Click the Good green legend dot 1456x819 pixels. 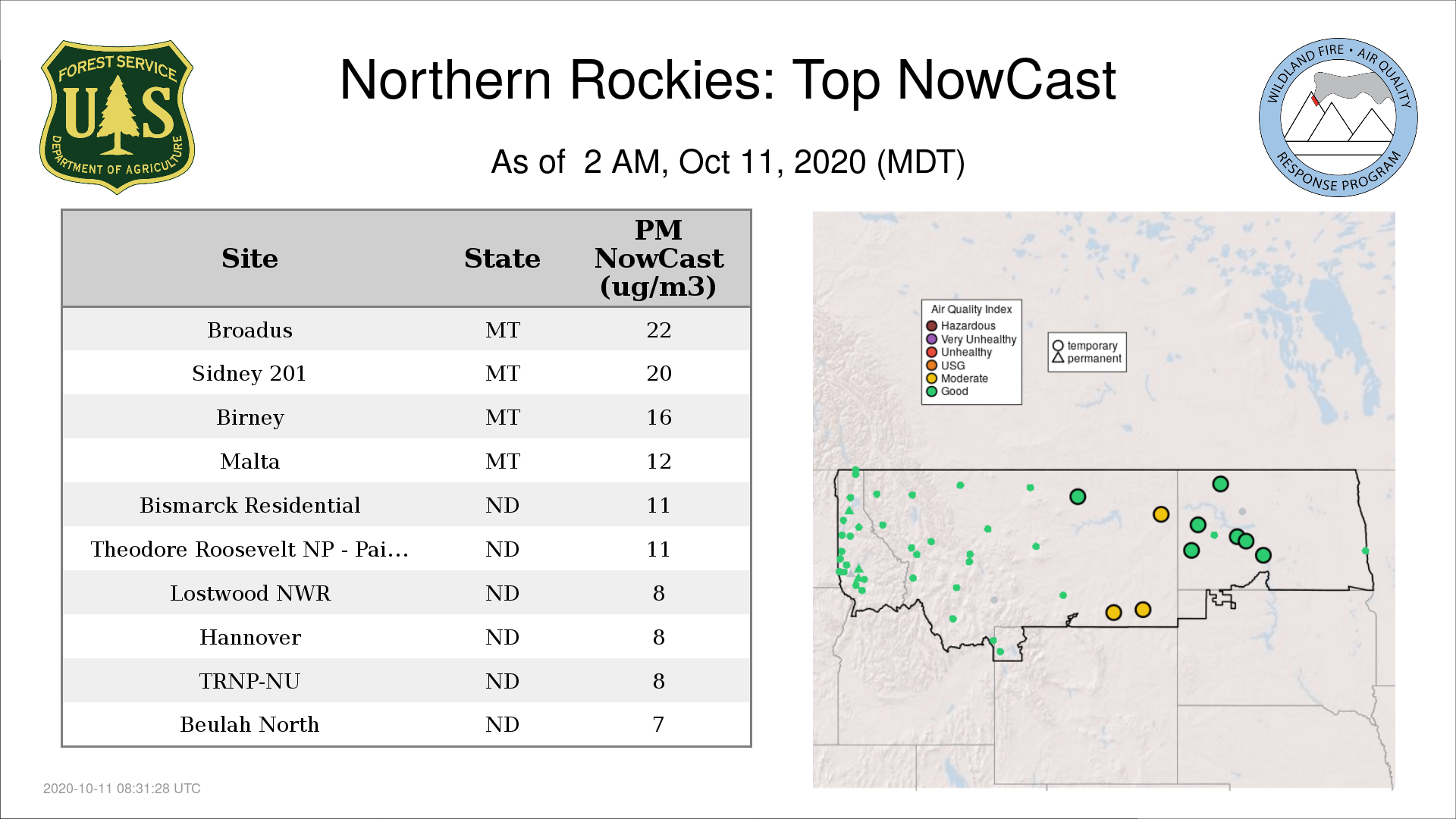point(931,391)
